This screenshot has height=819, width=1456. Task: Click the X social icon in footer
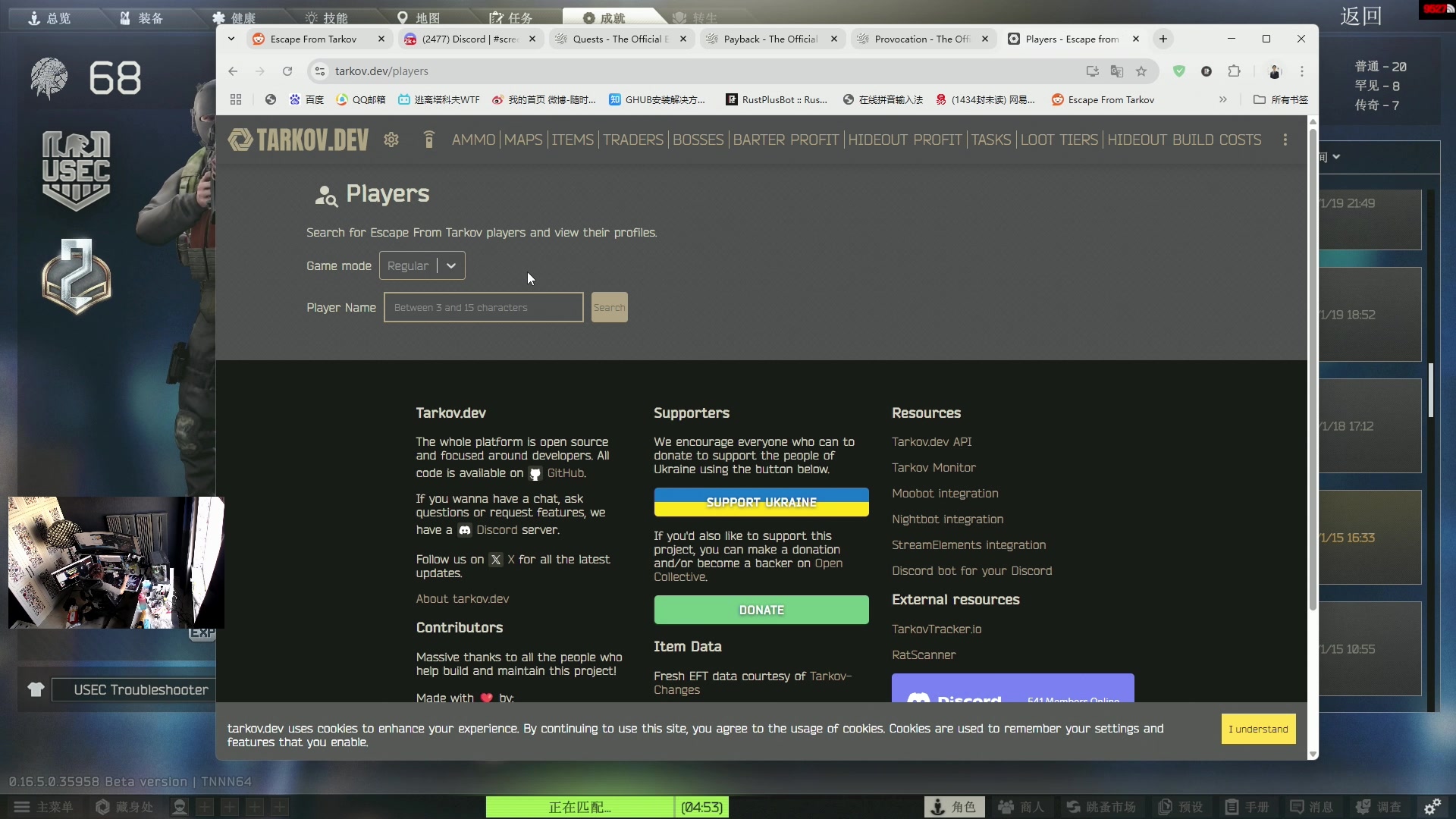click(495, 560)
